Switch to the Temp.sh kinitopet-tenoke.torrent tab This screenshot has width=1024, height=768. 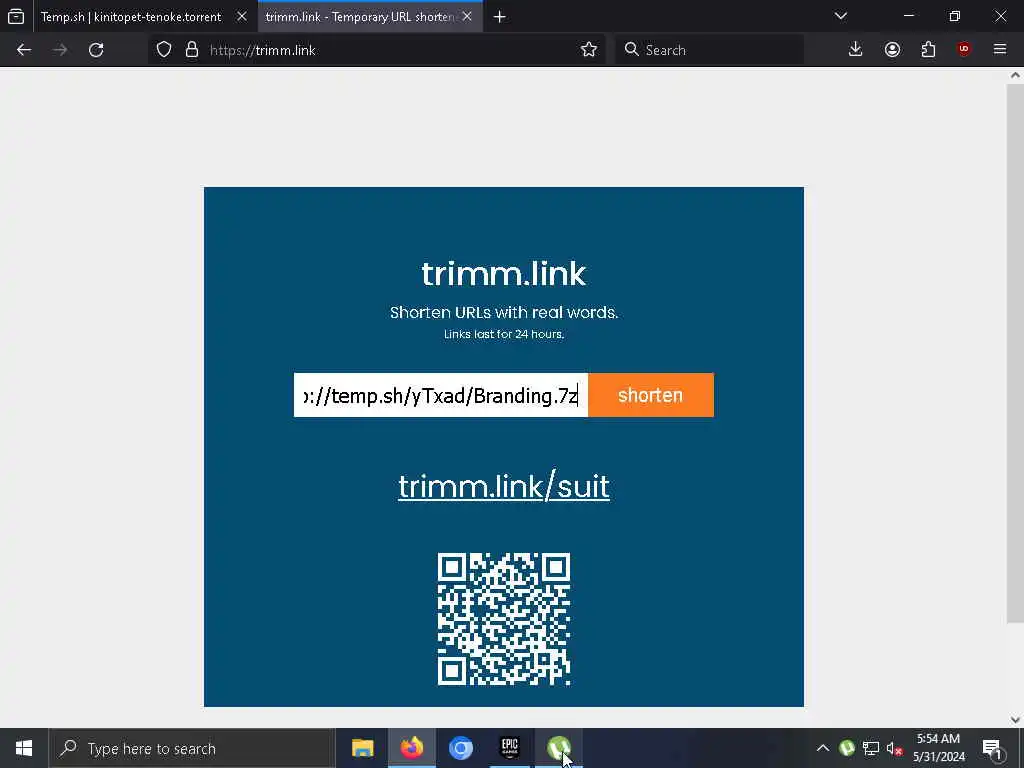131,16
